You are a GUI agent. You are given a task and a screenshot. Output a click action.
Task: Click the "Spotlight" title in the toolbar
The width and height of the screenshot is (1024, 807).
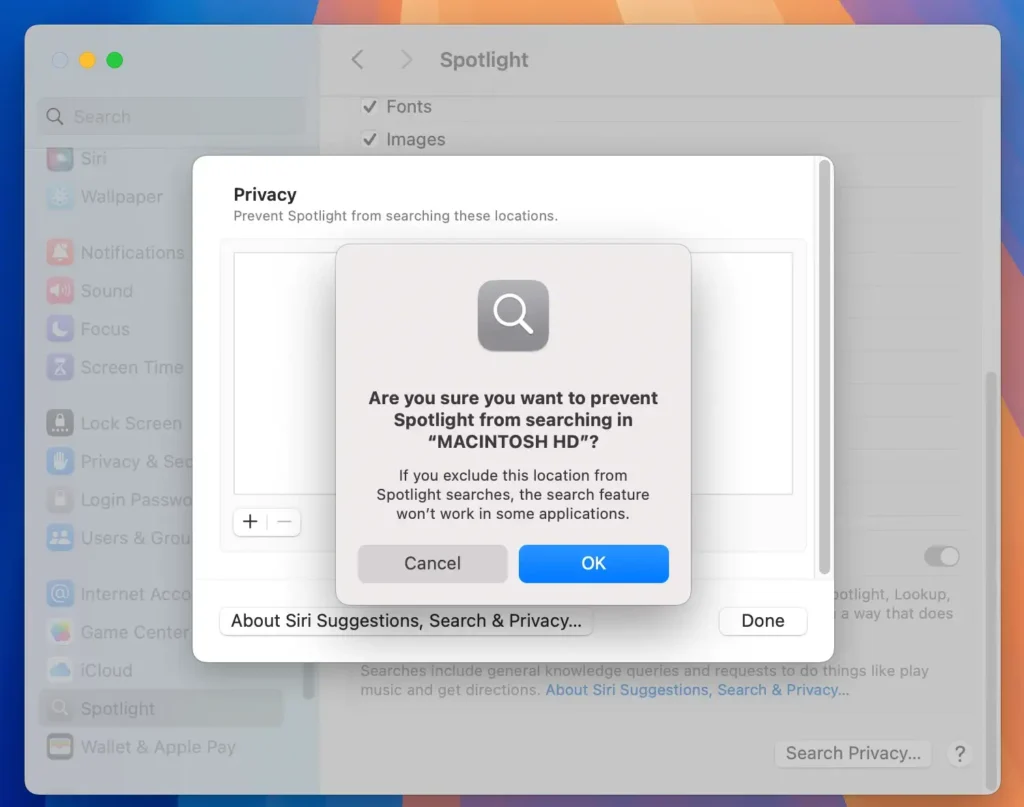484,60
